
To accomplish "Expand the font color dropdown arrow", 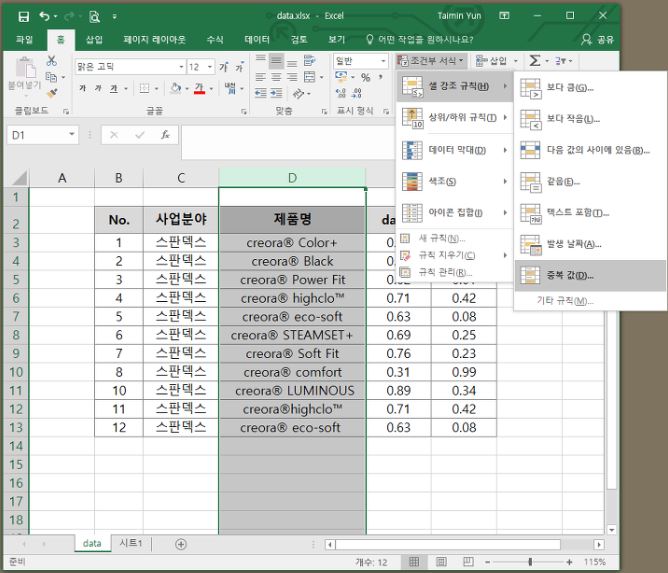I will click(211, 89).
